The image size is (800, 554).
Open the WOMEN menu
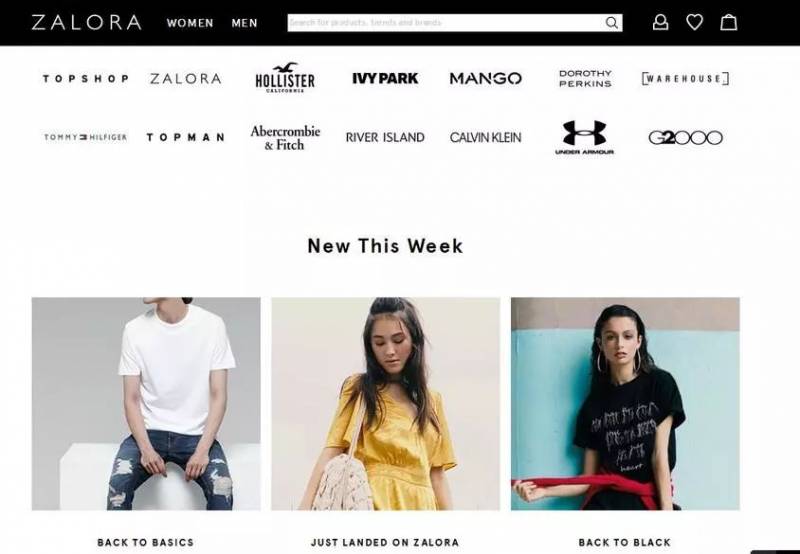coord(190,23)
